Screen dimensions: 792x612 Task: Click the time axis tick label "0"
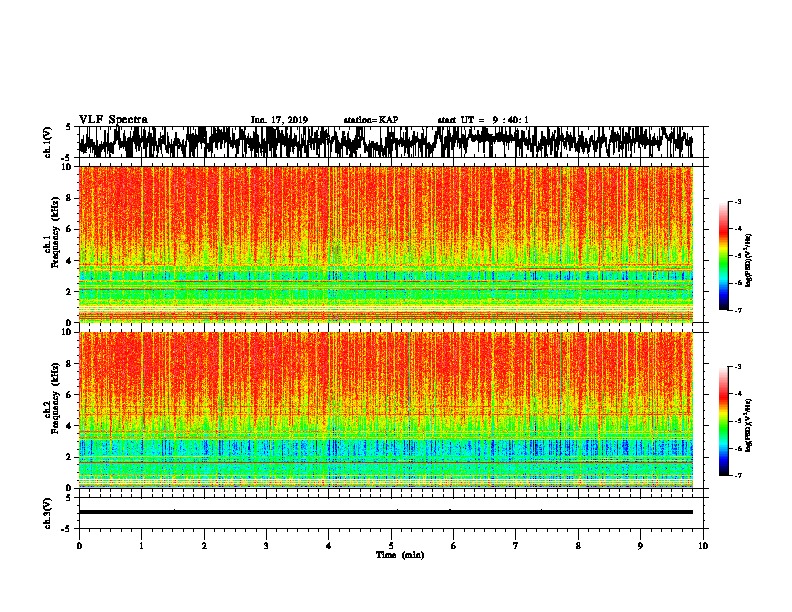tap(79, 546)
